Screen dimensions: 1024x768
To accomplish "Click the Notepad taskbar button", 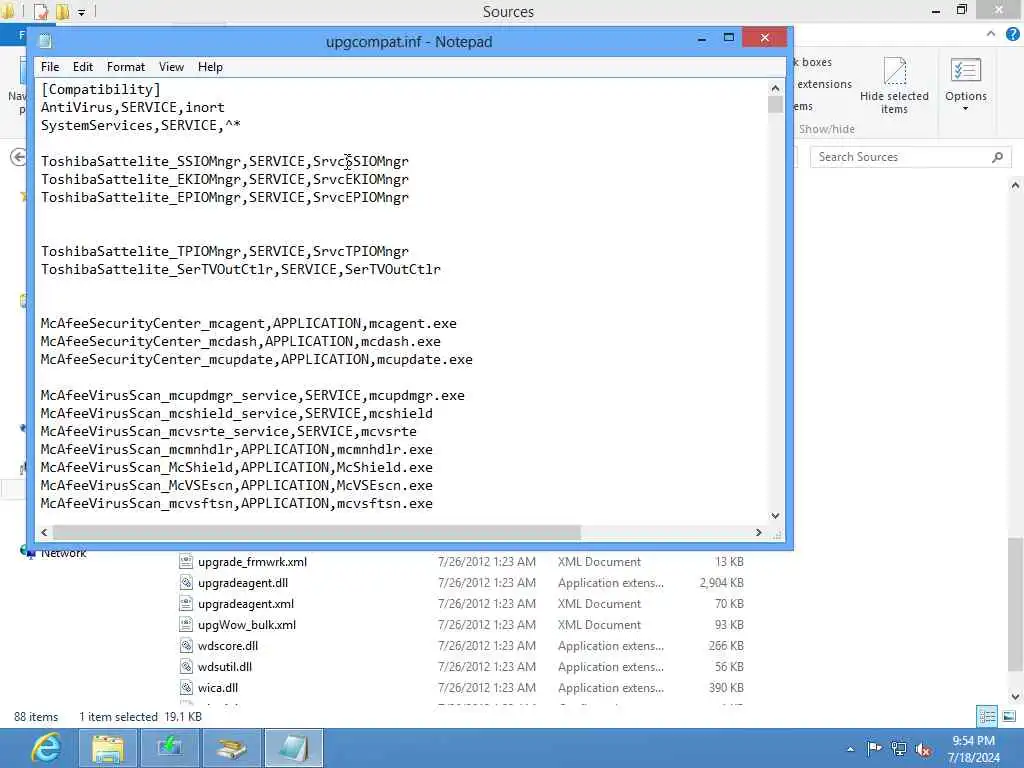I will [293, 748].
